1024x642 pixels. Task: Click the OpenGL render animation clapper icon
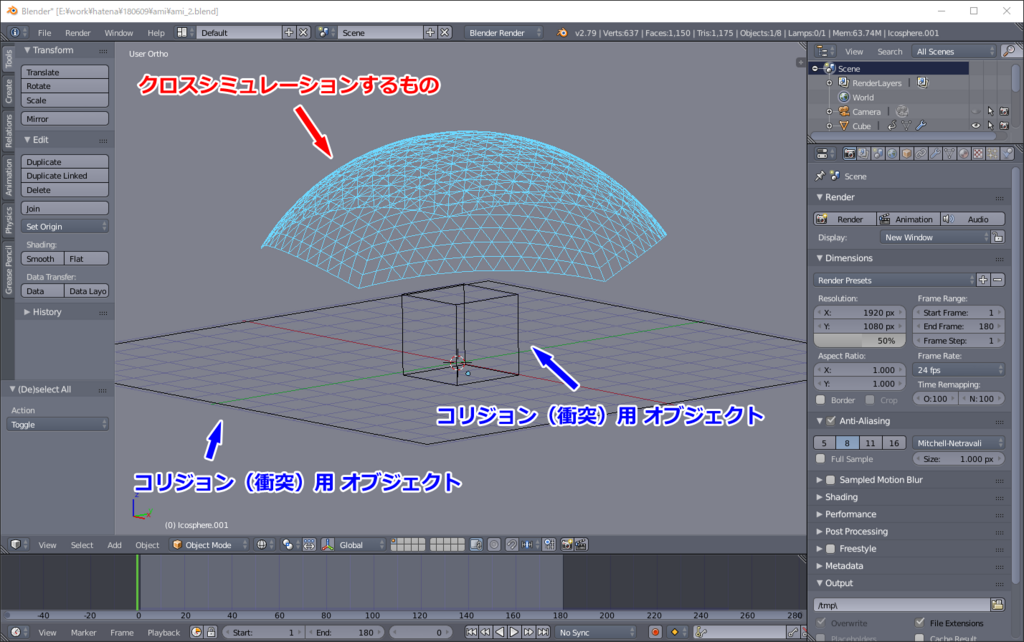pyautogui.click(x=581, y=545)
